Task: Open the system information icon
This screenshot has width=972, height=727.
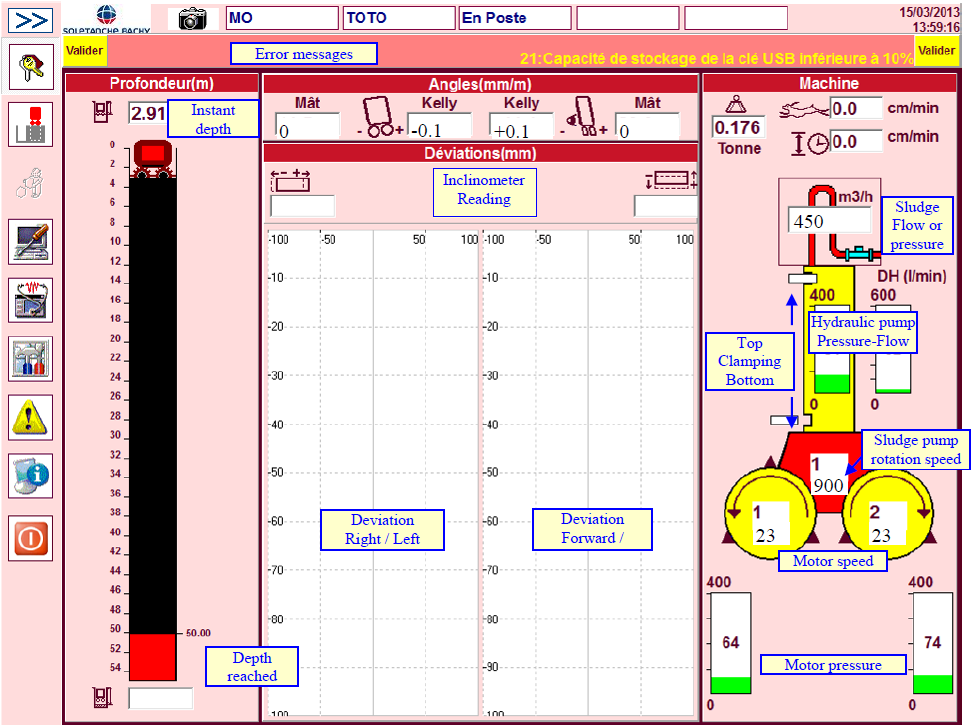Action: click(x=31, y=475)
